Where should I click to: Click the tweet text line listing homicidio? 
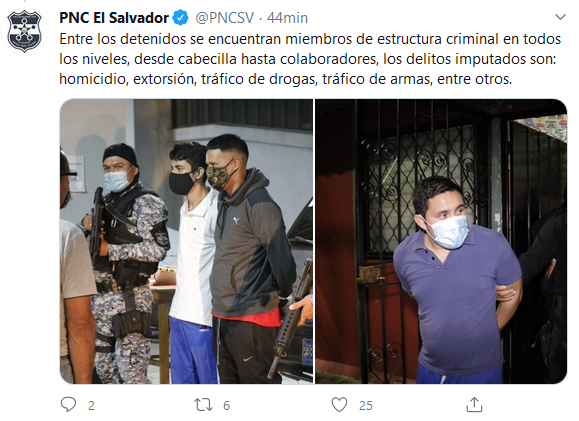[285, 79]
